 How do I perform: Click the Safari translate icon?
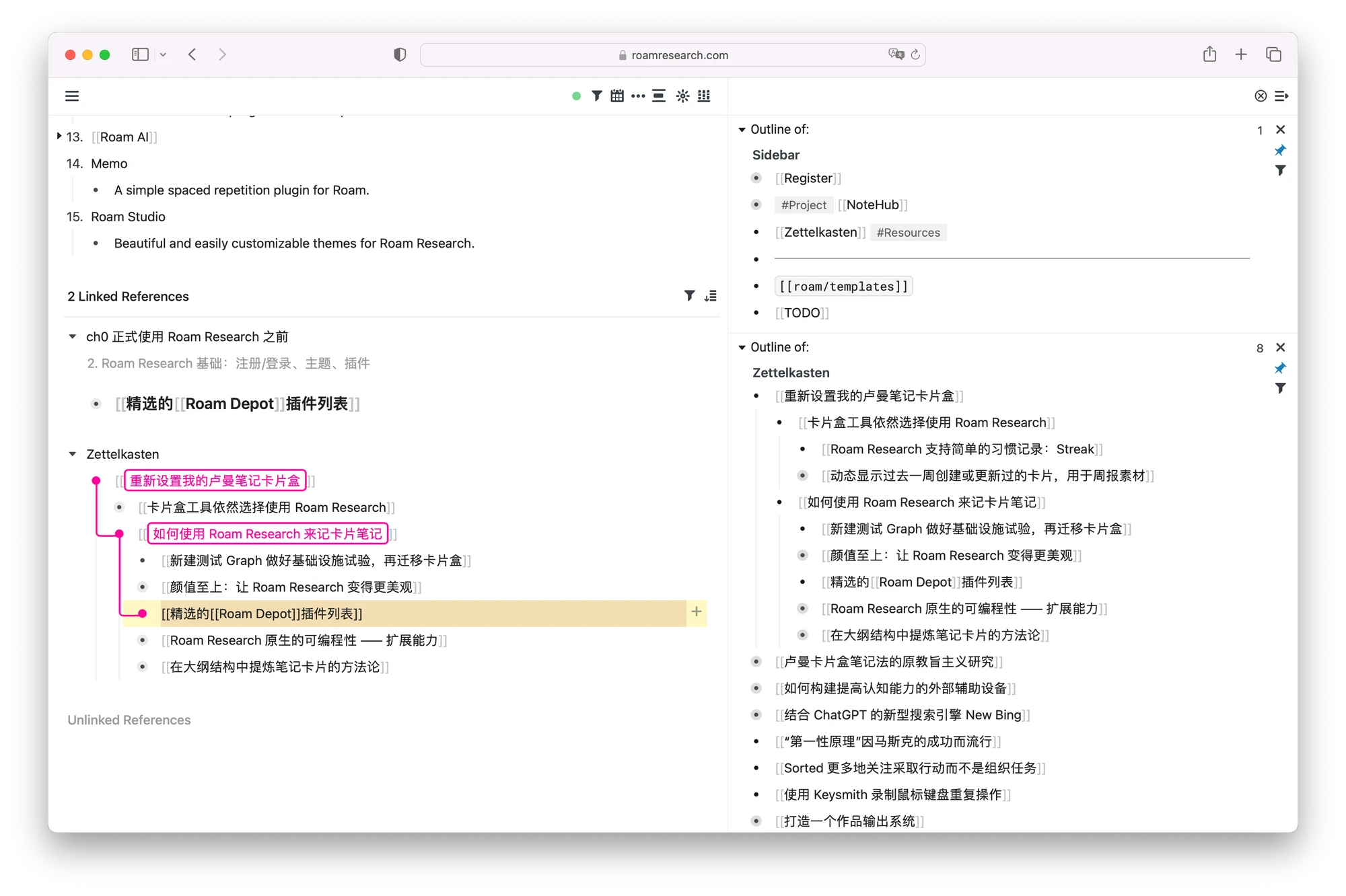pyautogui.click(x=896, y=54)
